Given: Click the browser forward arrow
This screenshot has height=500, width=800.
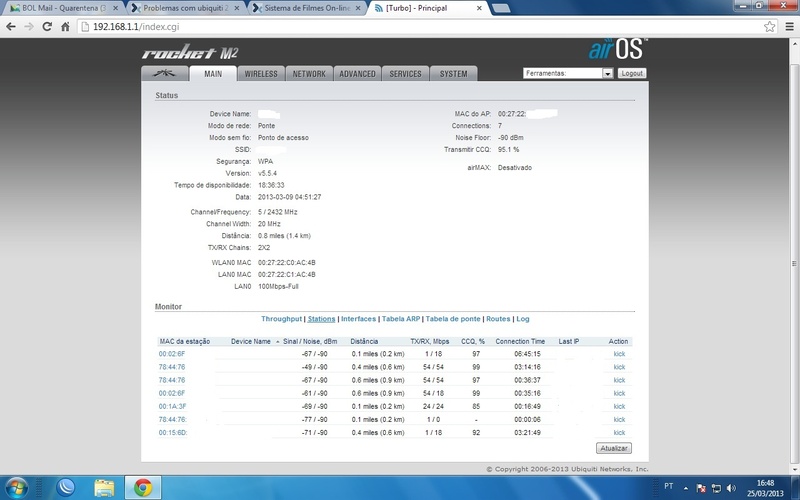Looking at the screenshot, I should (x=29, y=27).
